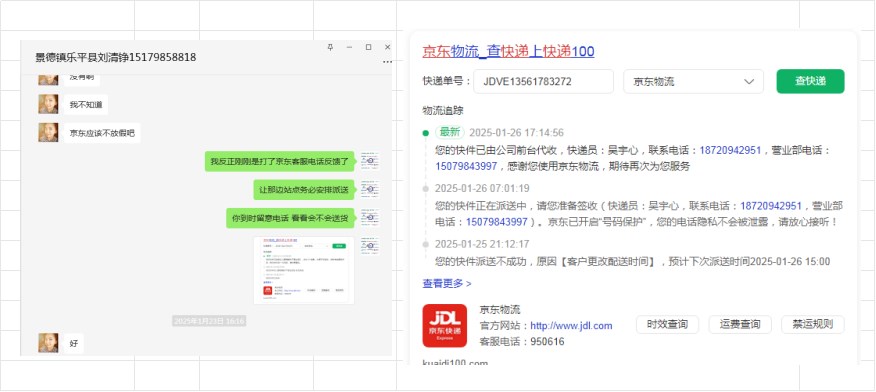Click the message bubble 京东应该不放假吧
This screenshot has height=392, width=876.
click(102, 133)
